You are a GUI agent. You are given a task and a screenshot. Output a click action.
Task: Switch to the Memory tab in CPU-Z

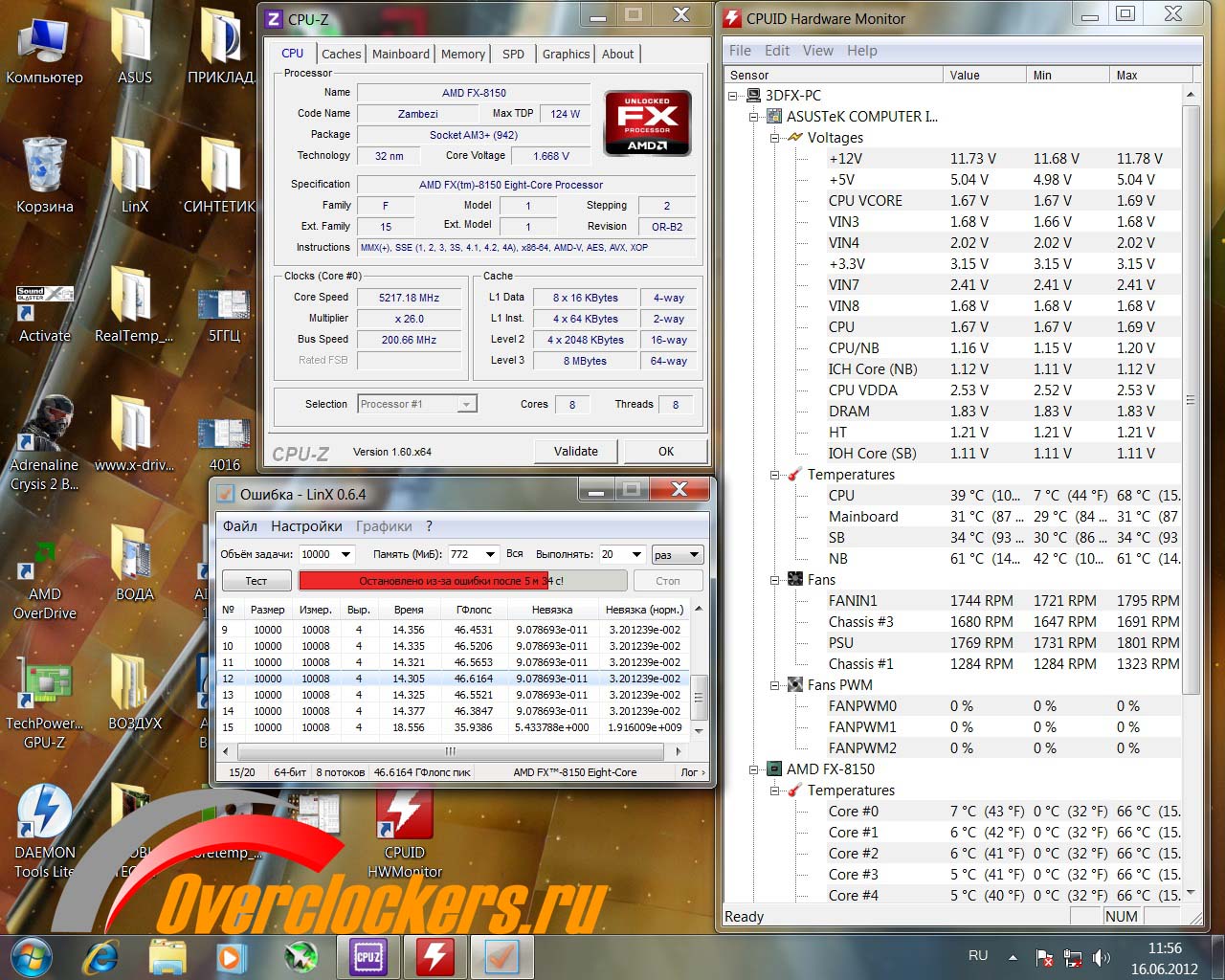click(463, 55)
